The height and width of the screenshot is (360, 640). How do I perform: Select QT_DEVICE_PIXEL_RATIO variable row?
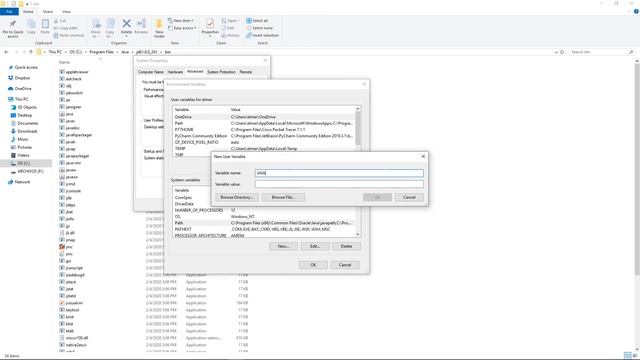coord(264,142)
